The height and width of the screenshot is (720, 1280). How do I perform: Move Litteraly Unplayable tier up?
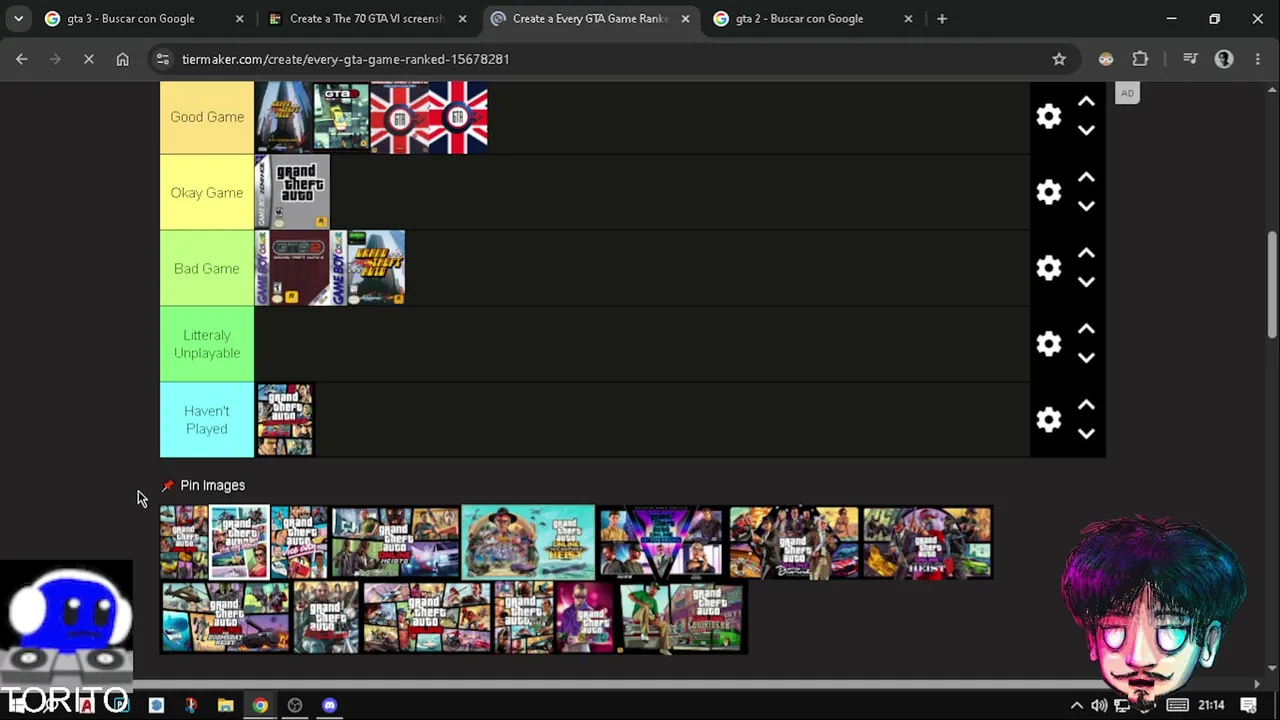pyautogui.click(x=1086, y=330)
